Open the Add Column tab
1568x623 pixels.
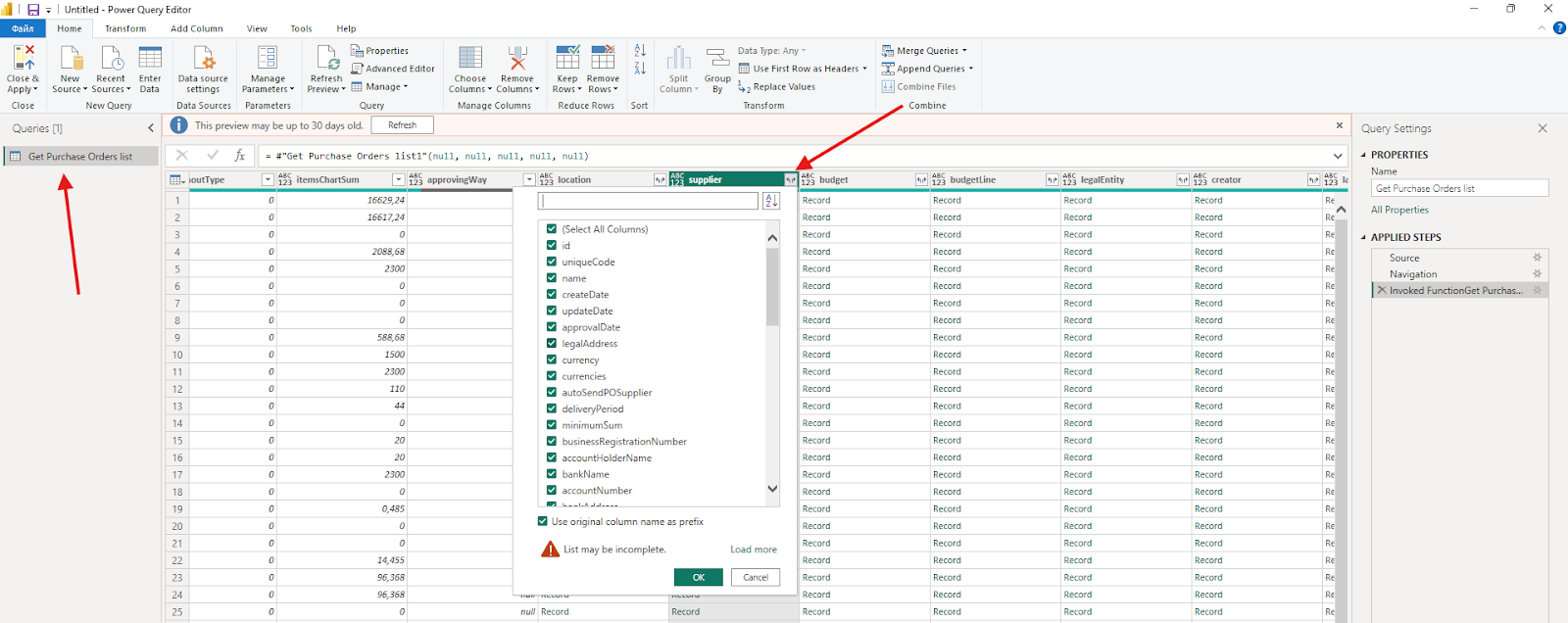197,28
